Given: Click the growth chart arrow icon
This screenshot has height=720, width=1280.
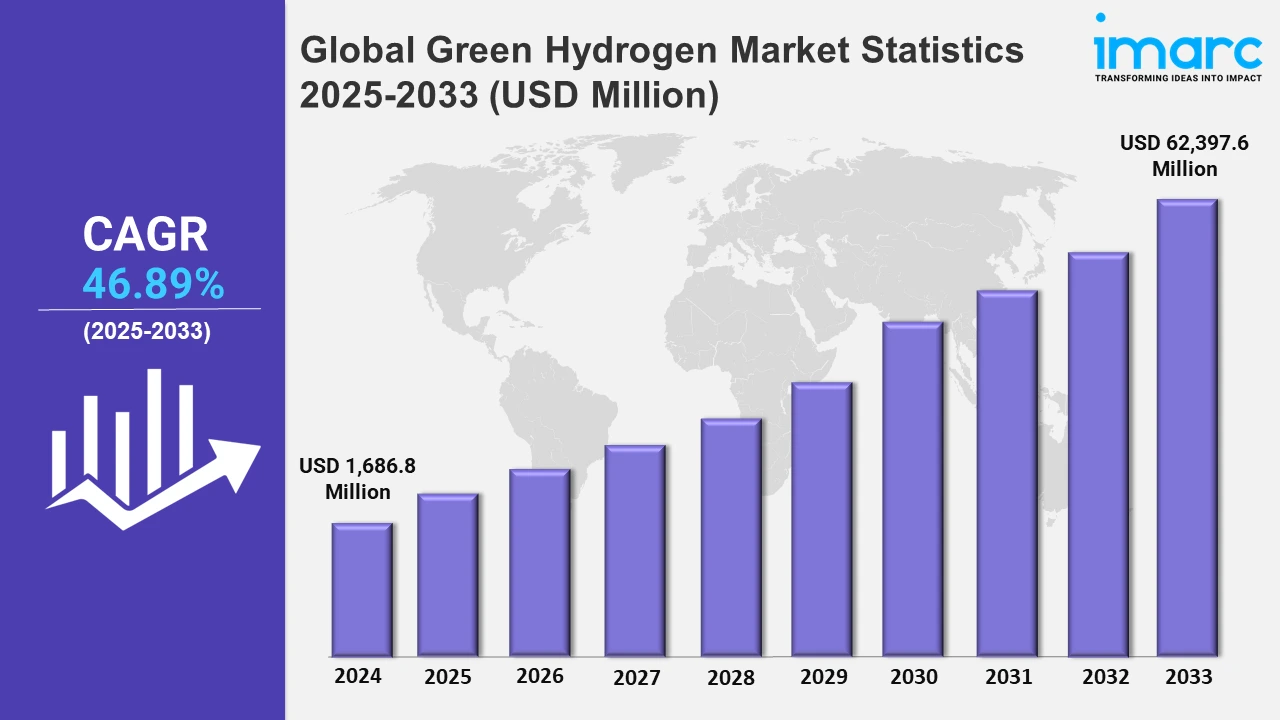Looking at the screenshot, I should pyautogui.click(x=150, y=450).
